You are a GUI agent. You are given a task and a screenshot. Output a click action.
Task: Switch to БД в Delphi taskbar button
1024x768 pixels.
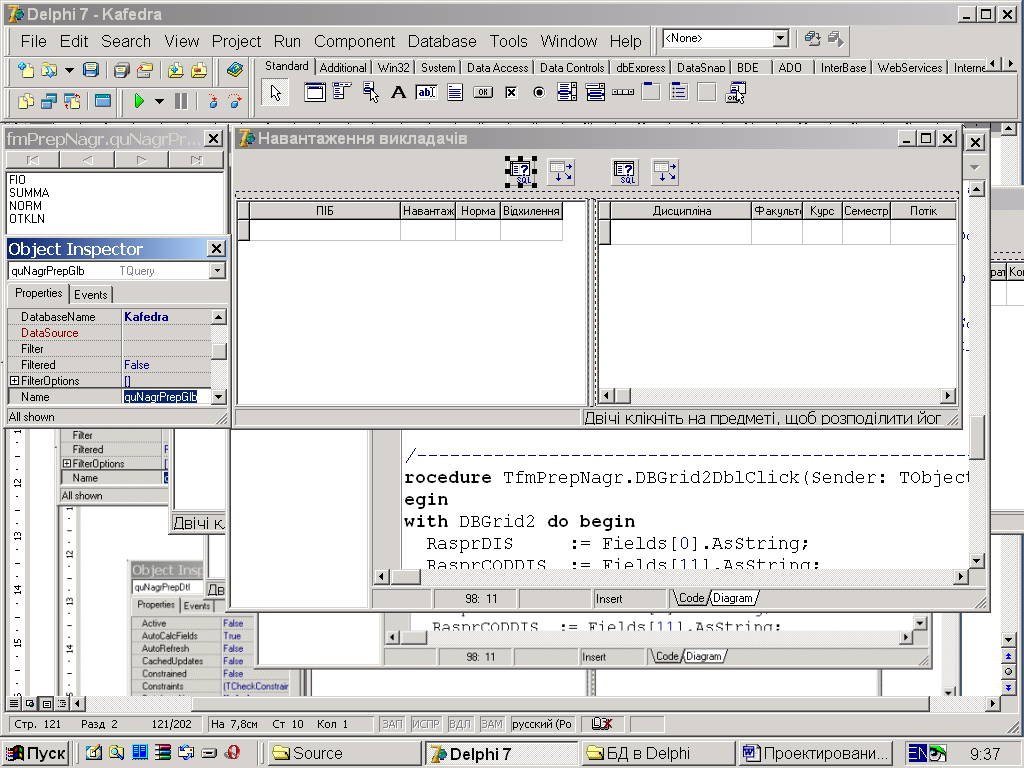coord(656,753)
